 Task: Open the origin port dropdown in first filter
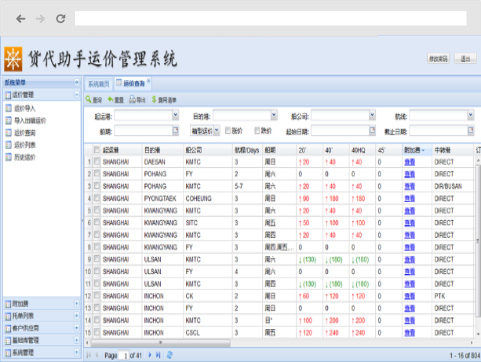pos(175,115)
